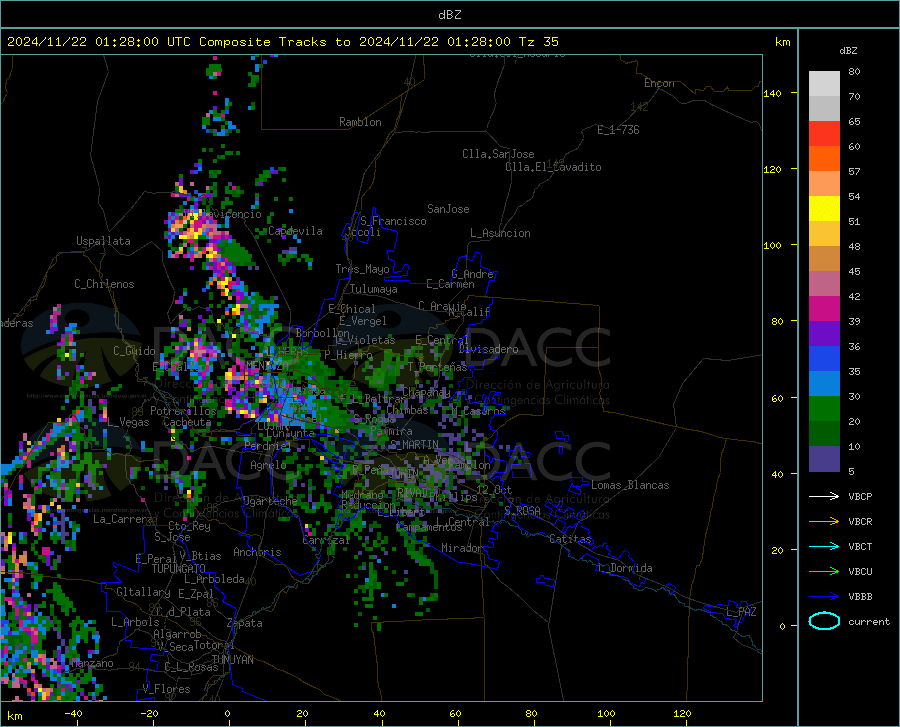Click the green VBCU arrow icon
The width and height of the screenshot is (900, 727).
point(824,572)
